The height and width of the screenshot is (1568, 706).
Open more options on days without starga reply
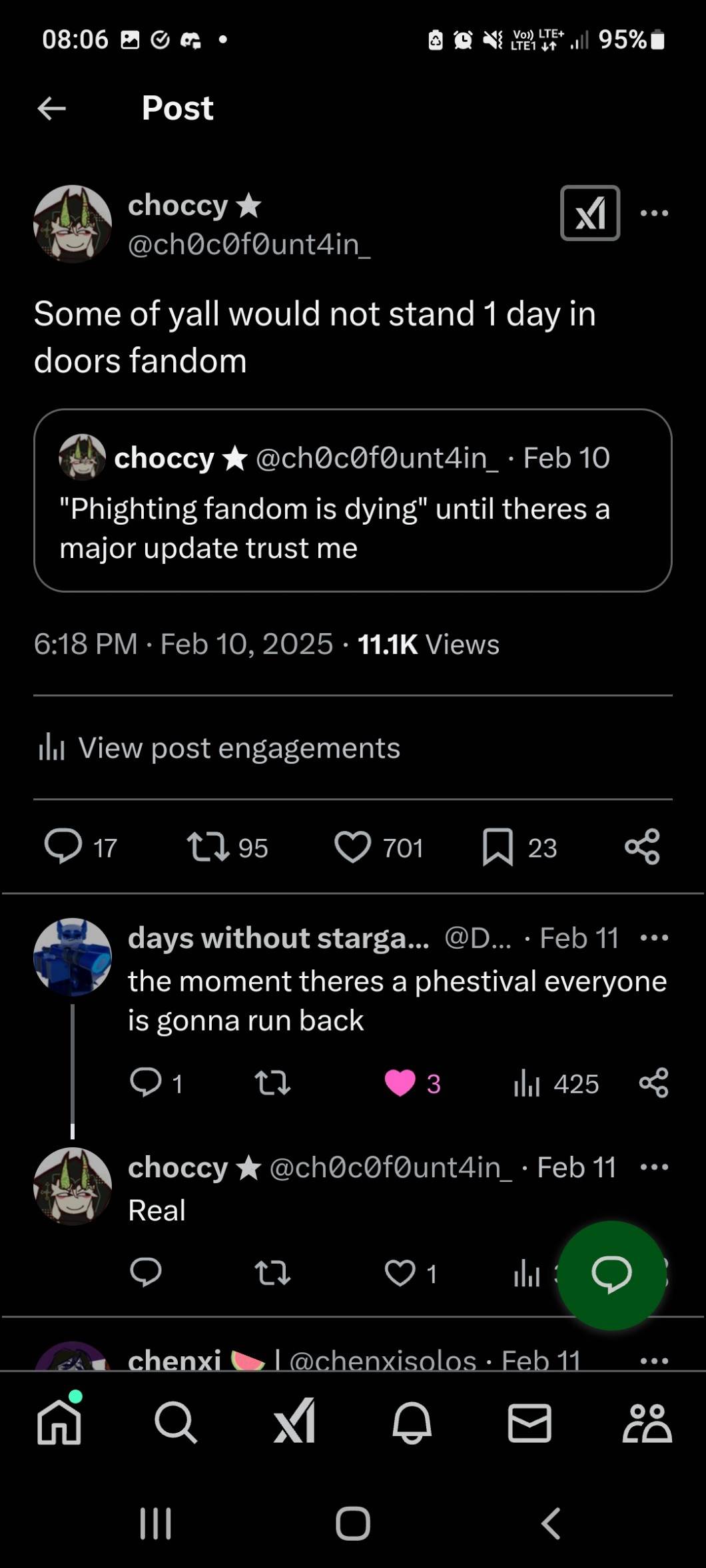tap(654, 938)
